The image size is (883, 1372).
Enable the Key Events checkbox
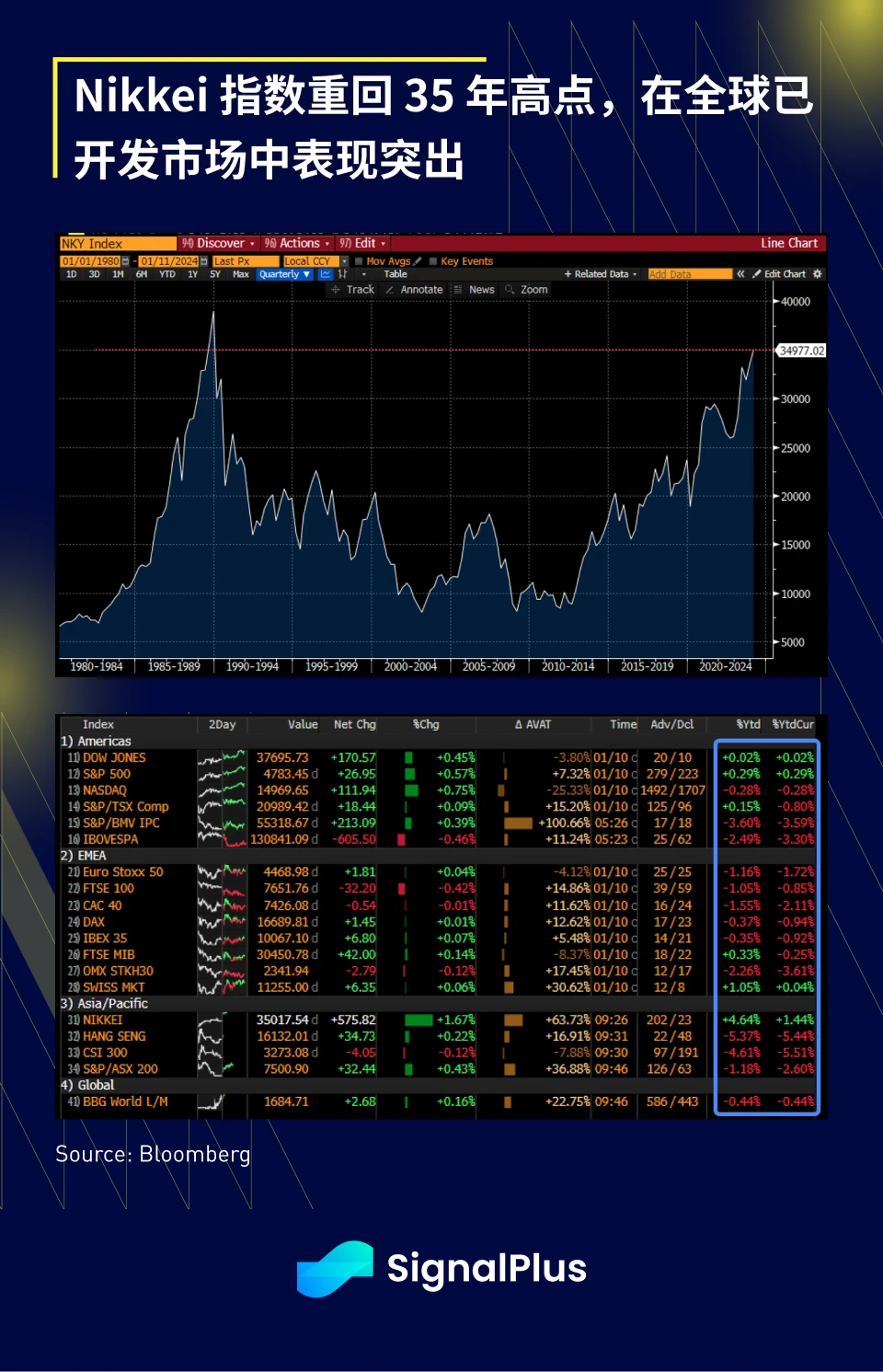(434, 261)
